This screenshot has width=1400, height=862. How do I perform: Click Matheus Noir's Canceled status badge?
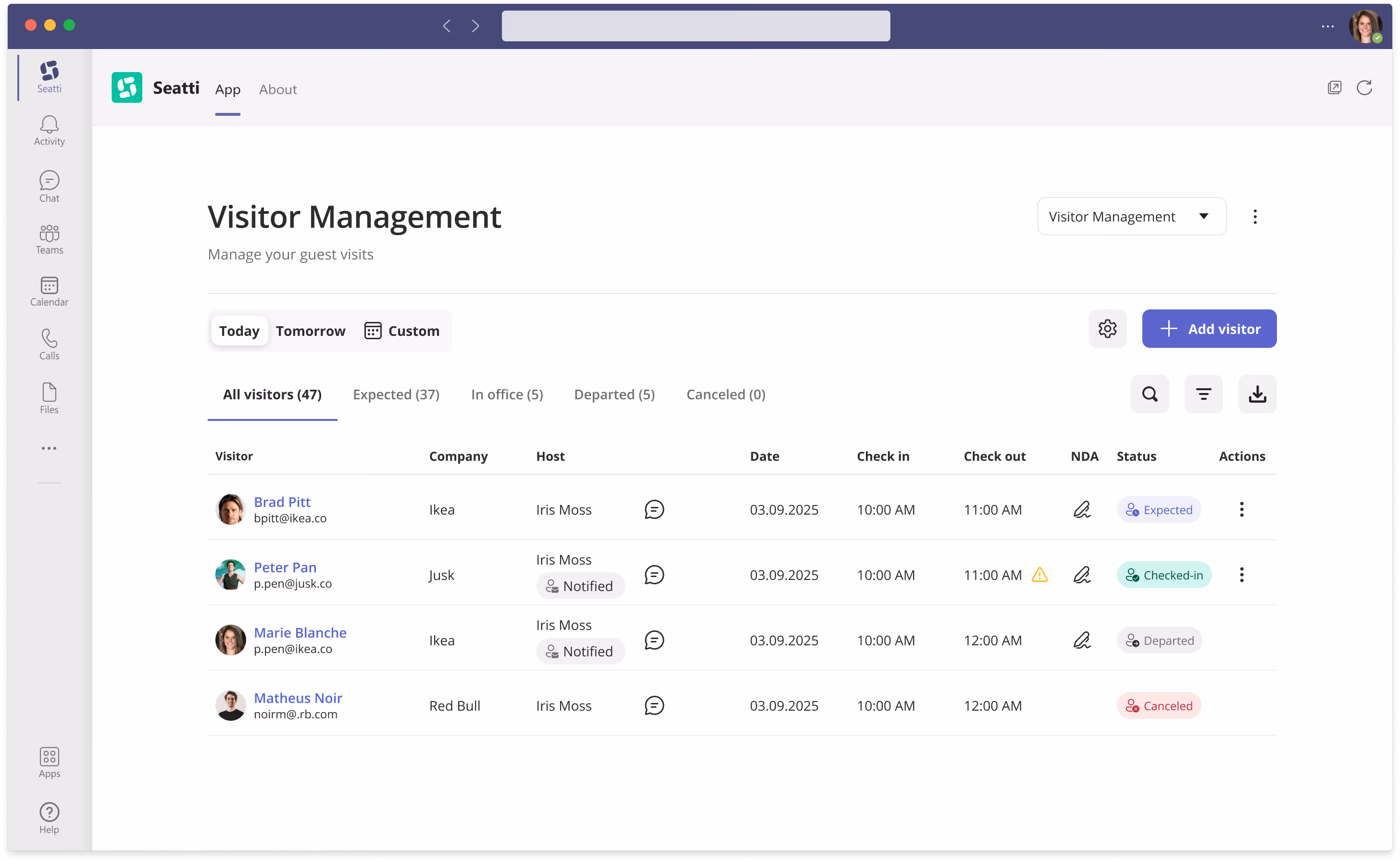pos(1158,706)
